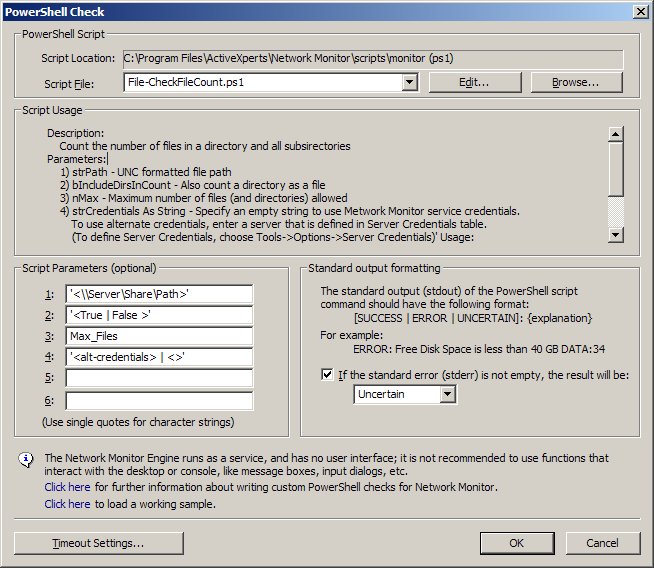
Task: Open the Script File dropdown list
Action: (409, 82)
